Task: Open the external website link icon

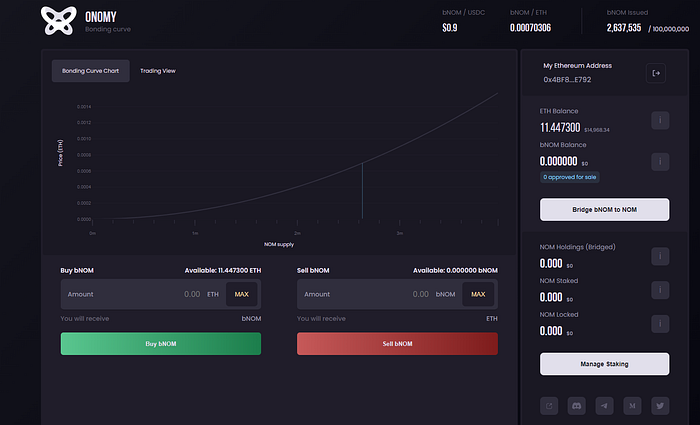Action: point(549,406)
